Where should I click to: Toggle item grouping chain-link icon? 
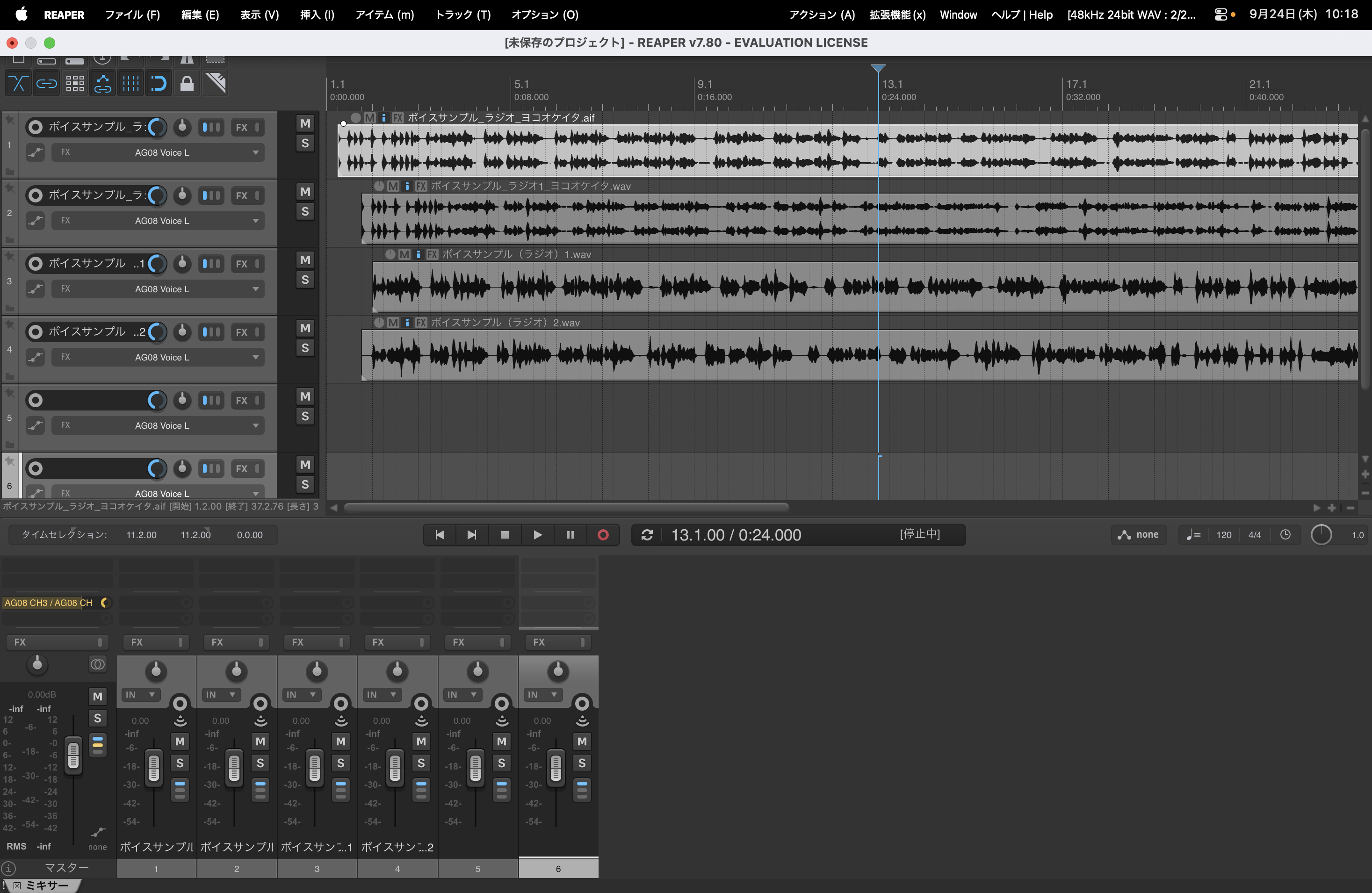[47, 84]
